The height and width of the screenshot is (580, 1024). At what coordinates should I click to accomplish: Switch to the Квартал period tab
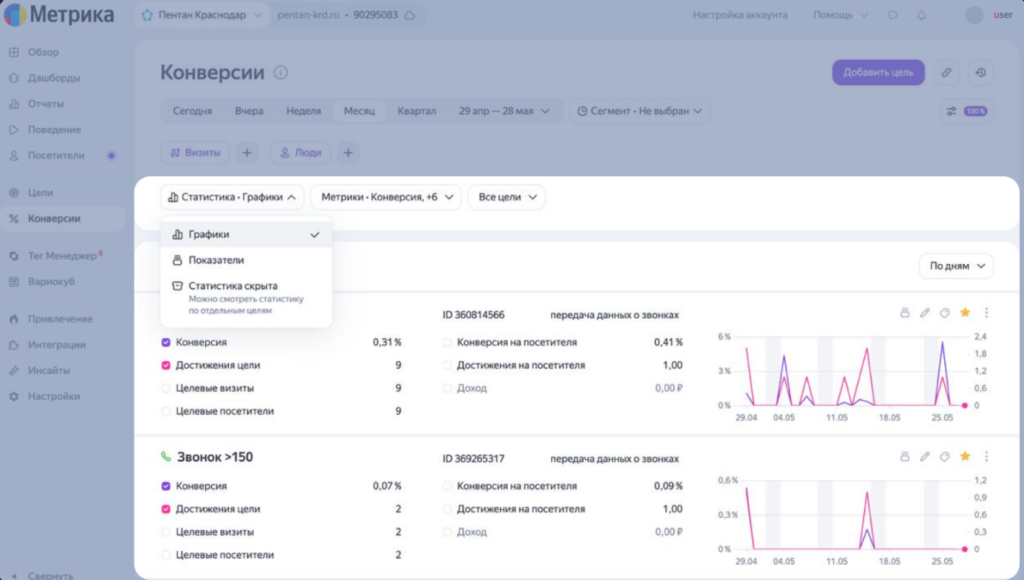coord(417,111)
